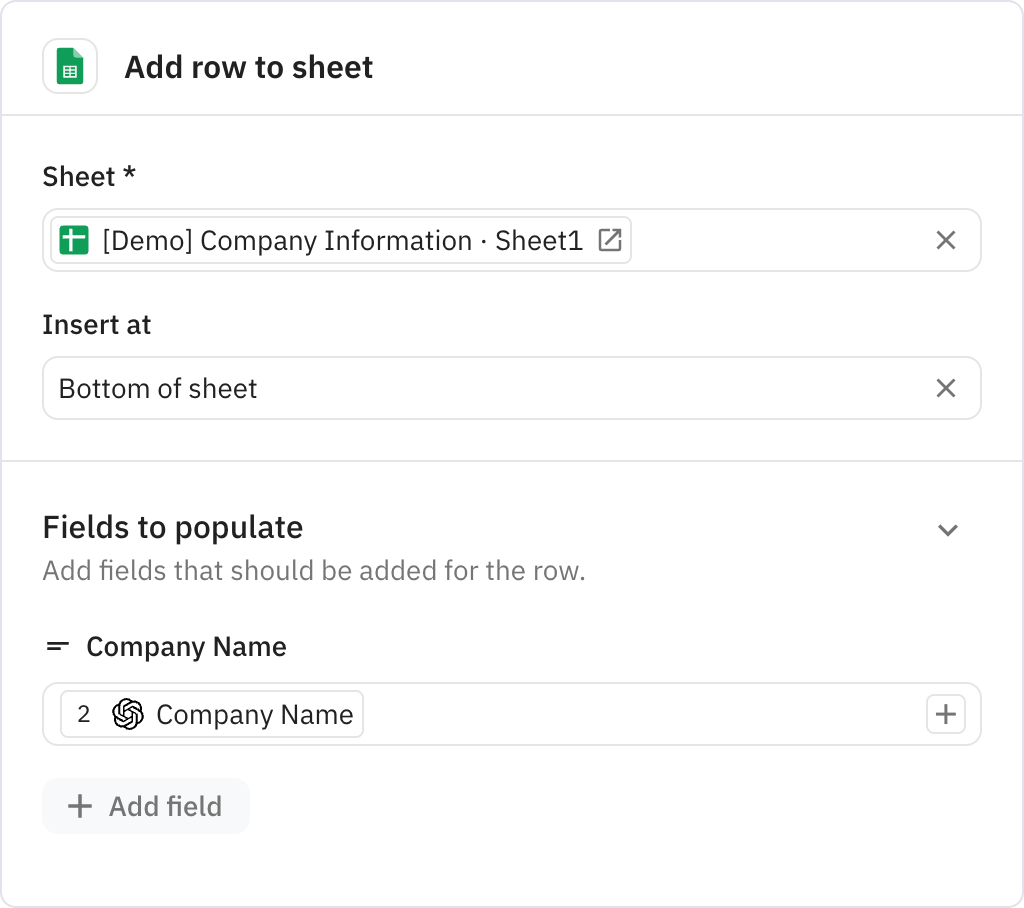Viewport: 1024px width, 908px height.
Task: Click the Insert at label
Action: coord(97,325)
